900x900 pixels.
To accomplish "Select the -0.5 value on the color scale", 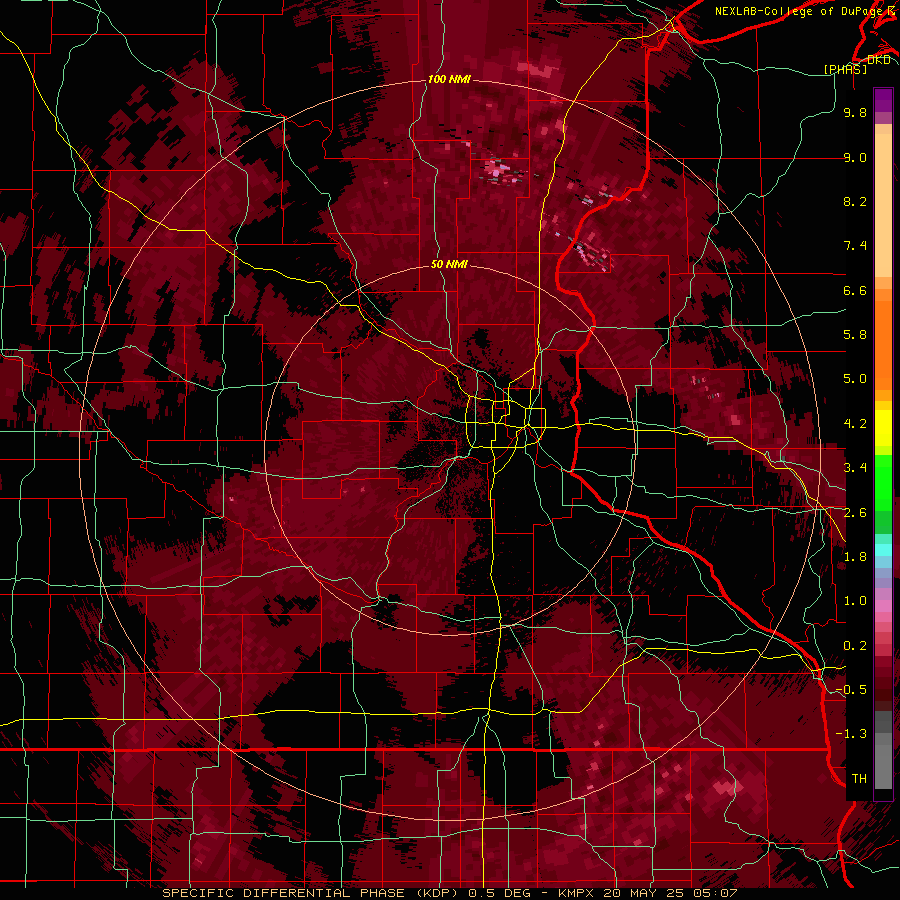I will [x=851, y=690].
